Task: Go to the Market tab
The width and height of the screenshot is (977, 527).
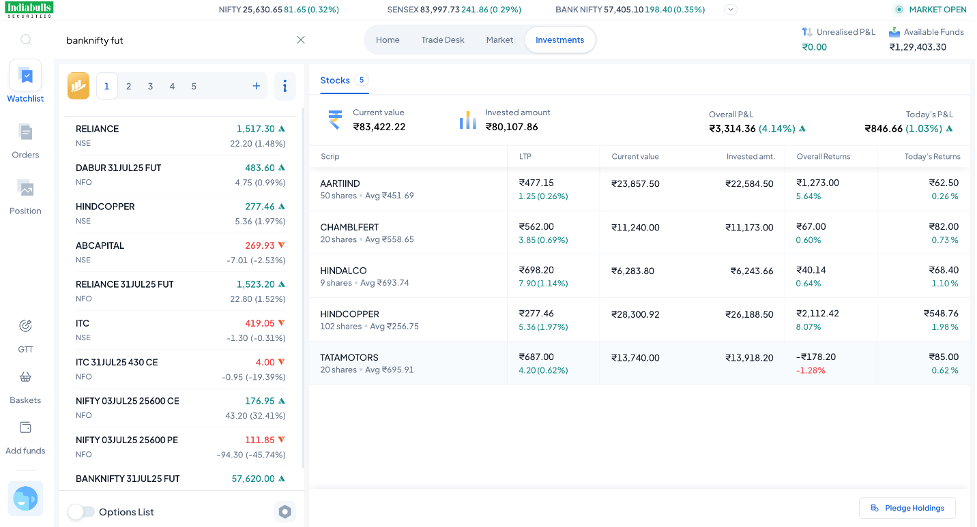Action: click(x=500, y=40)
